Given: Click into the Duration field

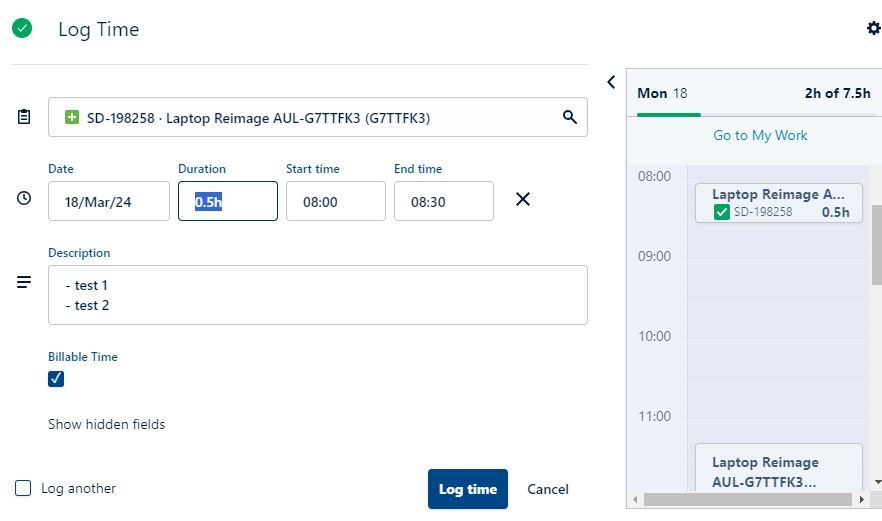Looking at the screenshot, I should click(x=227, y=201).
